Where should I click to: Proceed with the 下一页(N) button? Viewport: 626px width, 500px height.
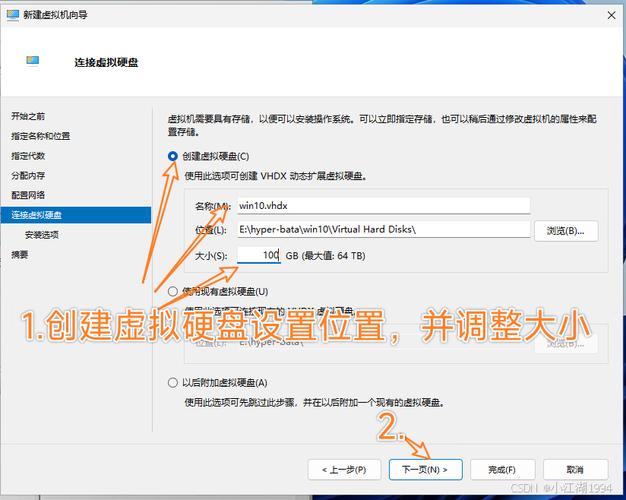click(x=425, y=470)
